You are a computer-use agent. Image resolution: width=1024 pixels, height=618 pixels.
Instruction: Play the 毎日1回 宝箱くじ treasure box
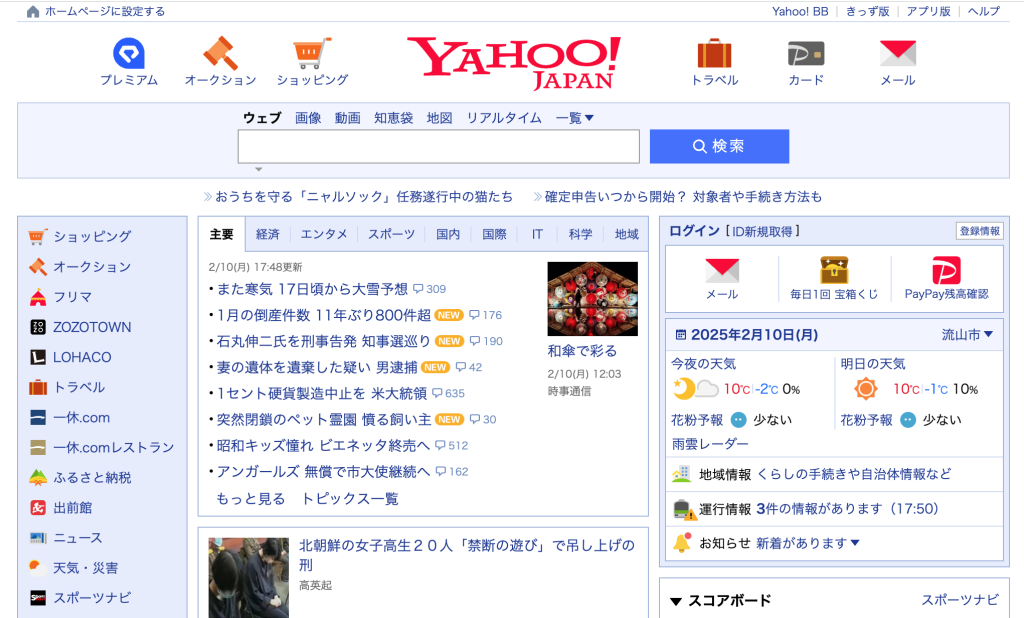coord(835,272)
